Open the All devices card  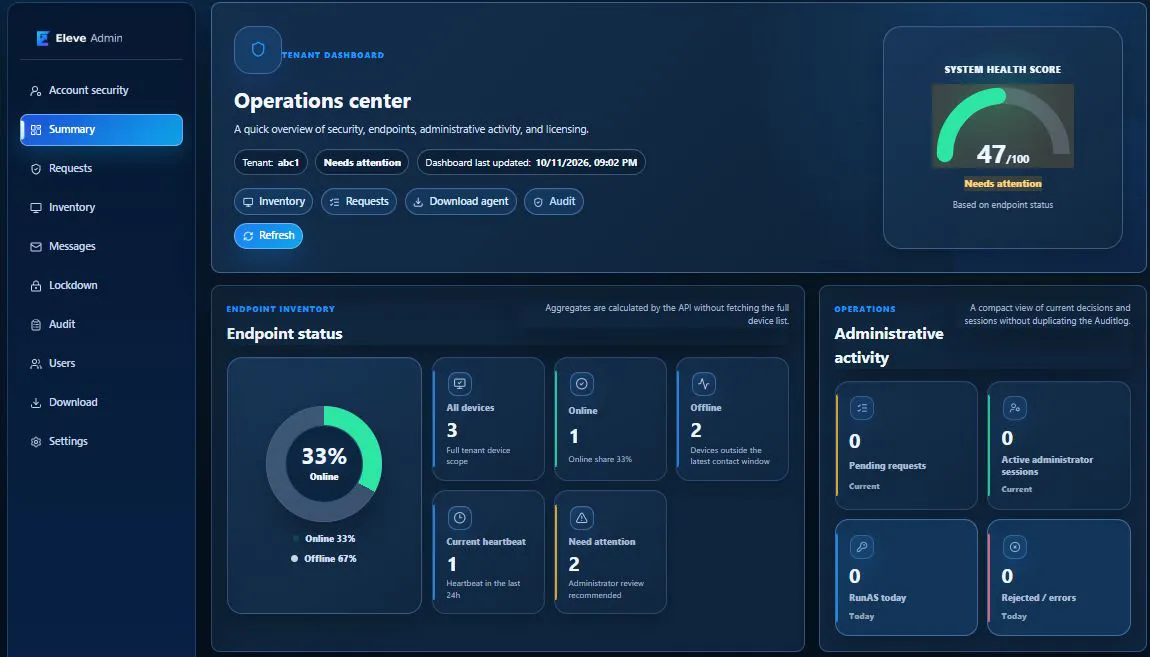point(488,419)
